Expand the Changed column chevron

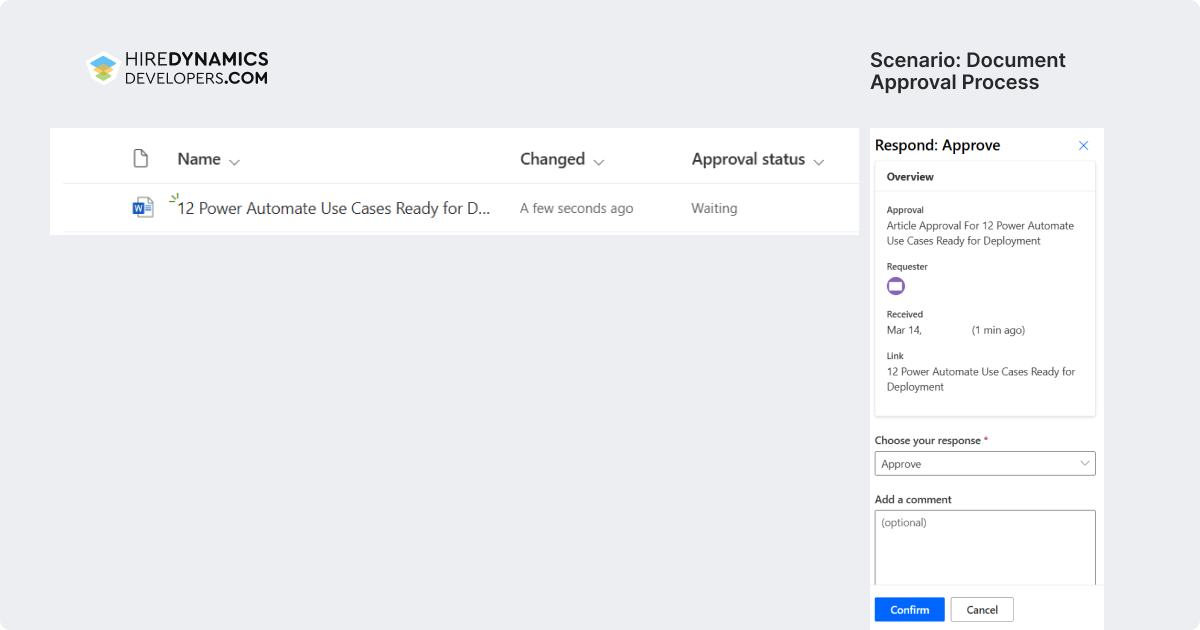tap(599, 161)
